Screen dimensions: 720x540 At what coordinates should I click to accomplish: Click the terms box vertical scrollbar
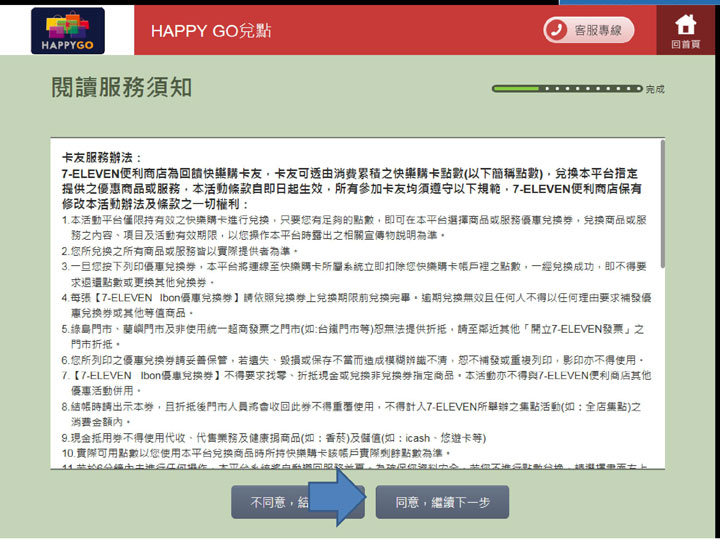click(x=662, y=204)
